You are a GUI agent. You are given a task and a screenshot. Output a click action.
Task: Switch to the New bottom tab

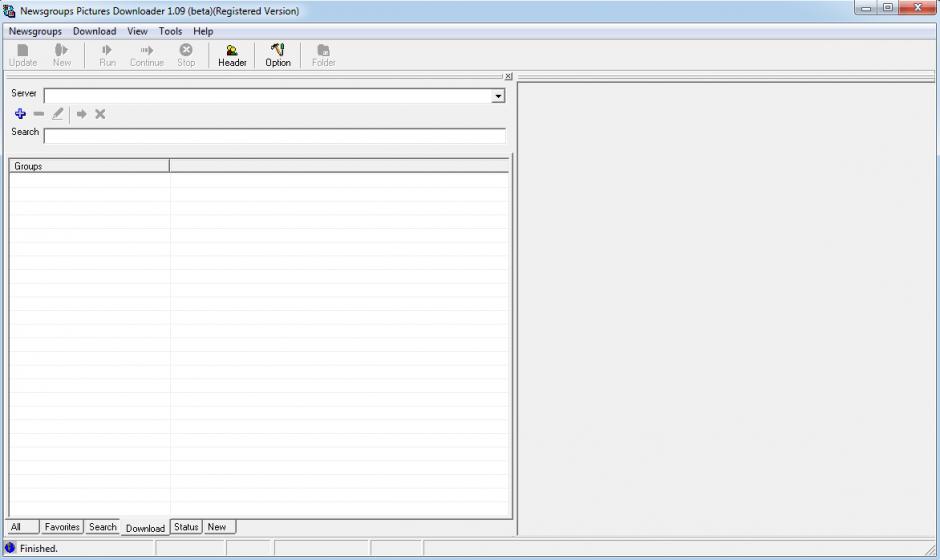pos(219,527)
